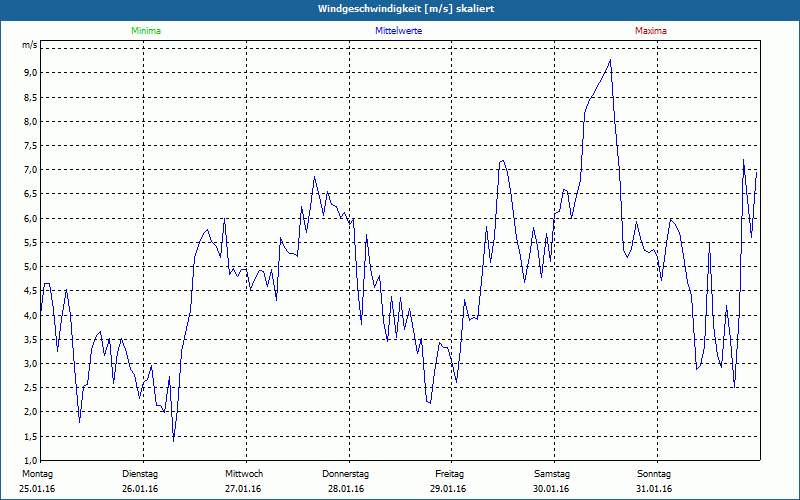The image size is (800, 500).
Task: Click the 5,5 y-axis value
Action: (30, 242)
